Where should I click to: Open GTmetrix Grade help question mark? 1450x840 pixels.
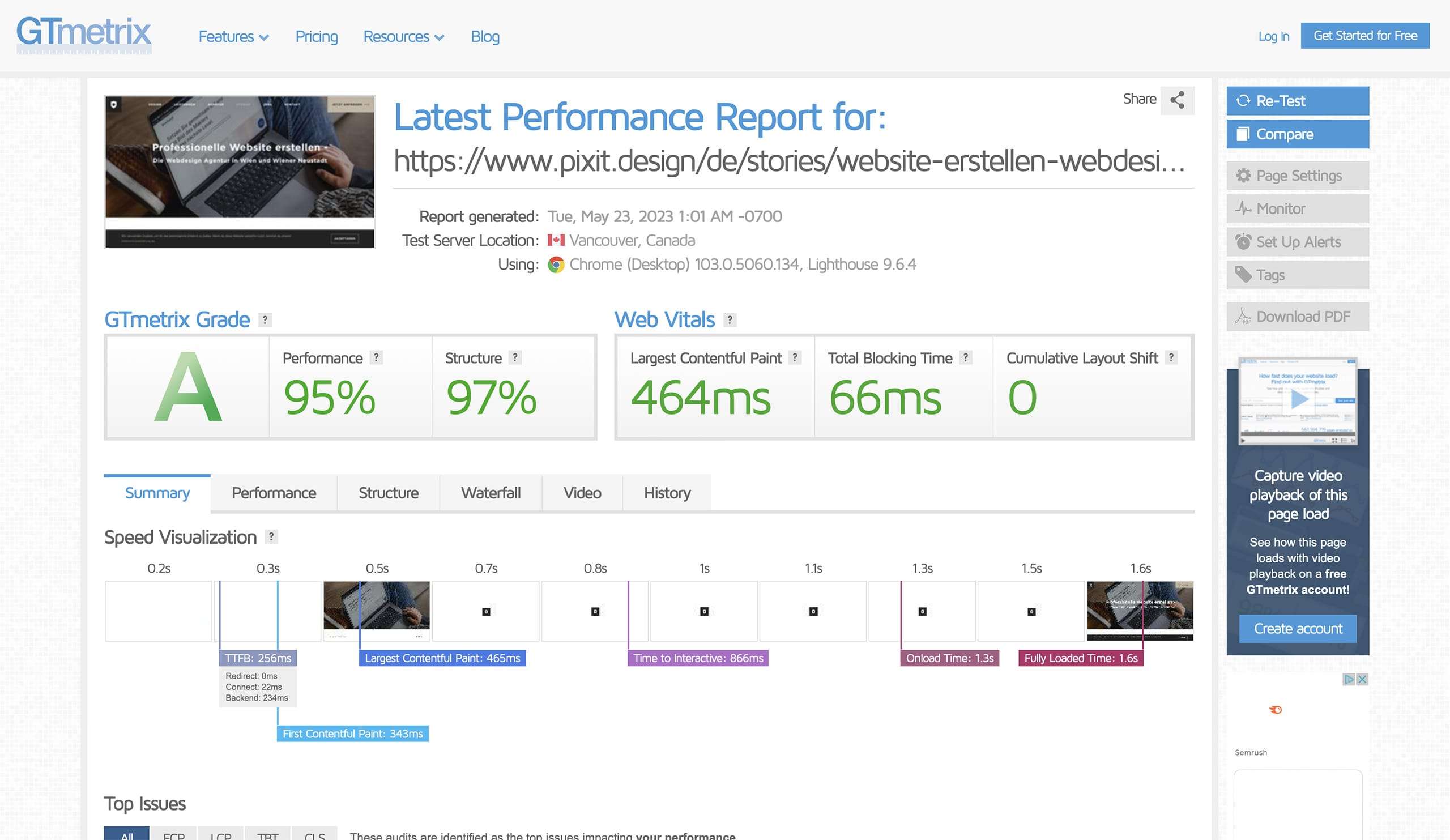click(265, 320)
